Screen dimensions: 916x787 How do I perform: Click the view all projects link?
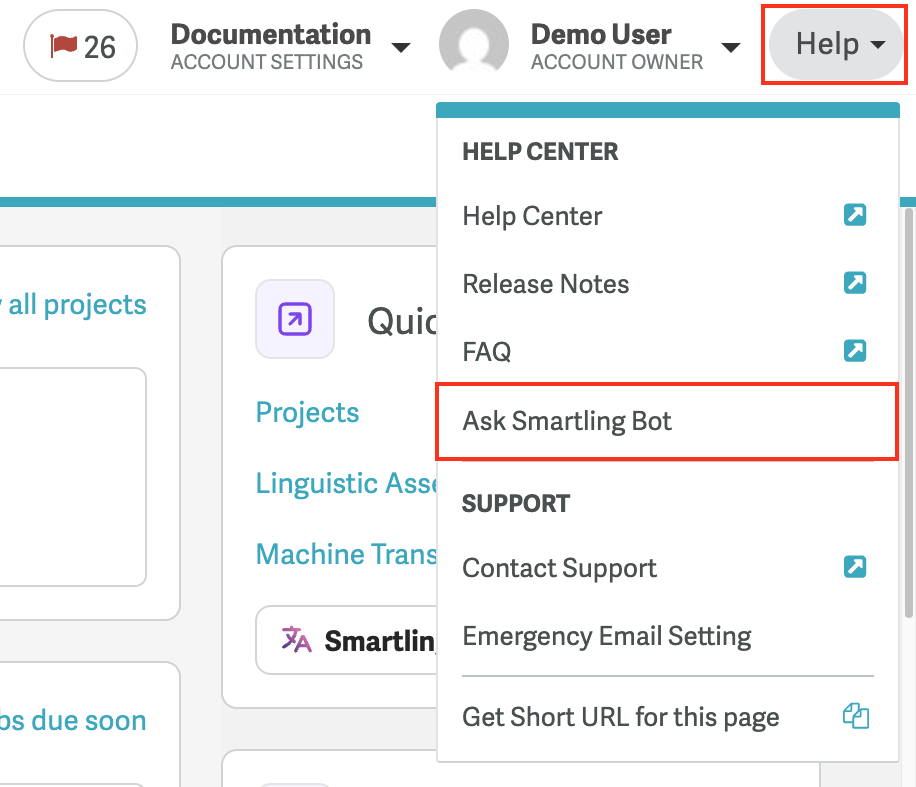coord(75,304)
